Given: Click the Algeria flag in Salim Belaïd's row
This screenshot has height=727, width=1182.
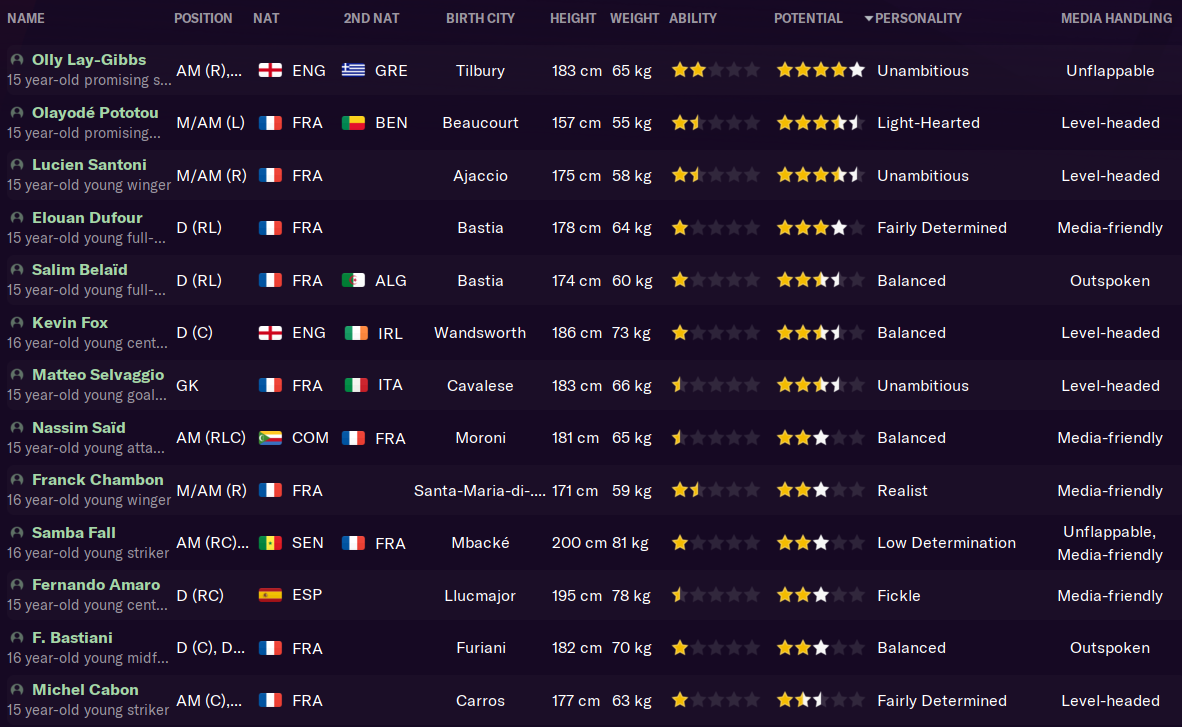Looking at the screenshot, I should tap(353, 281).
